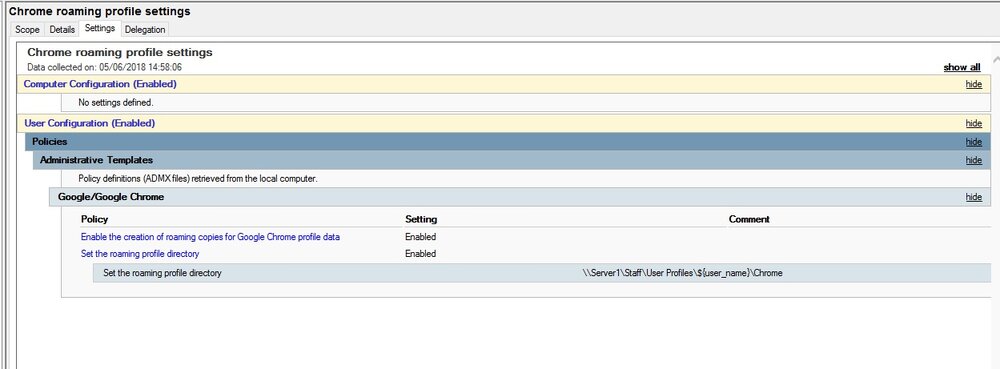Click the Policy column header

coord(94,219)
